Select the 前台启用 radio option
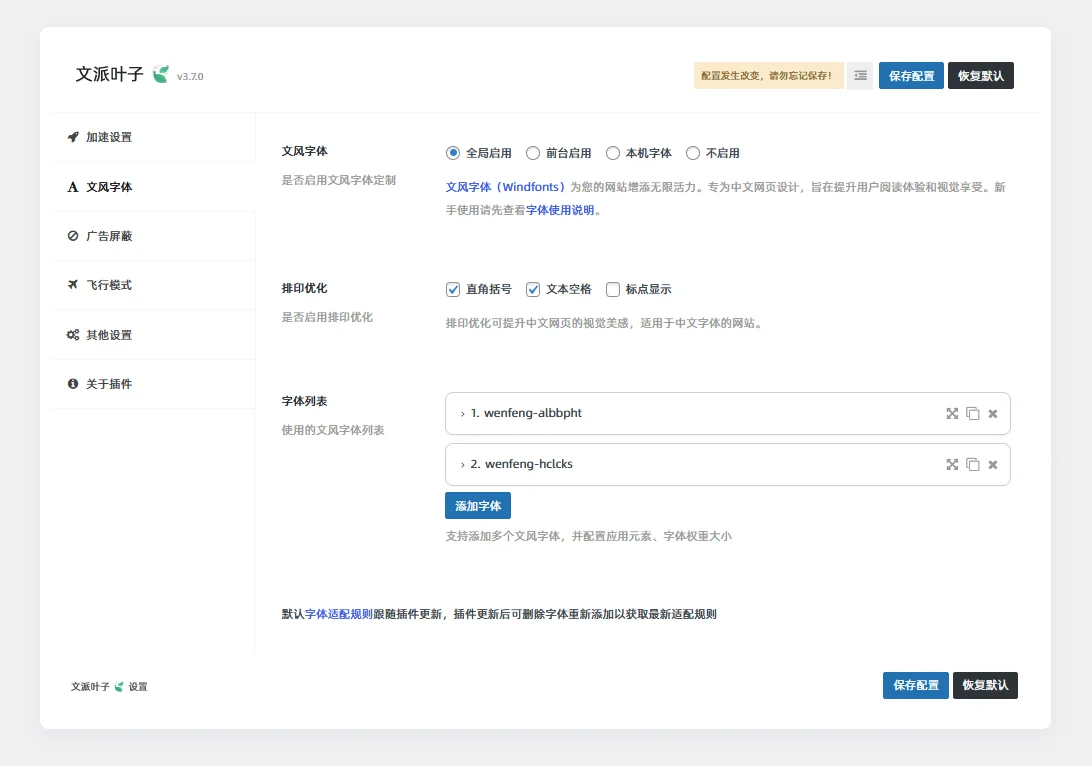The height and width of the screenshot is (766, 1092). point(533,154)
